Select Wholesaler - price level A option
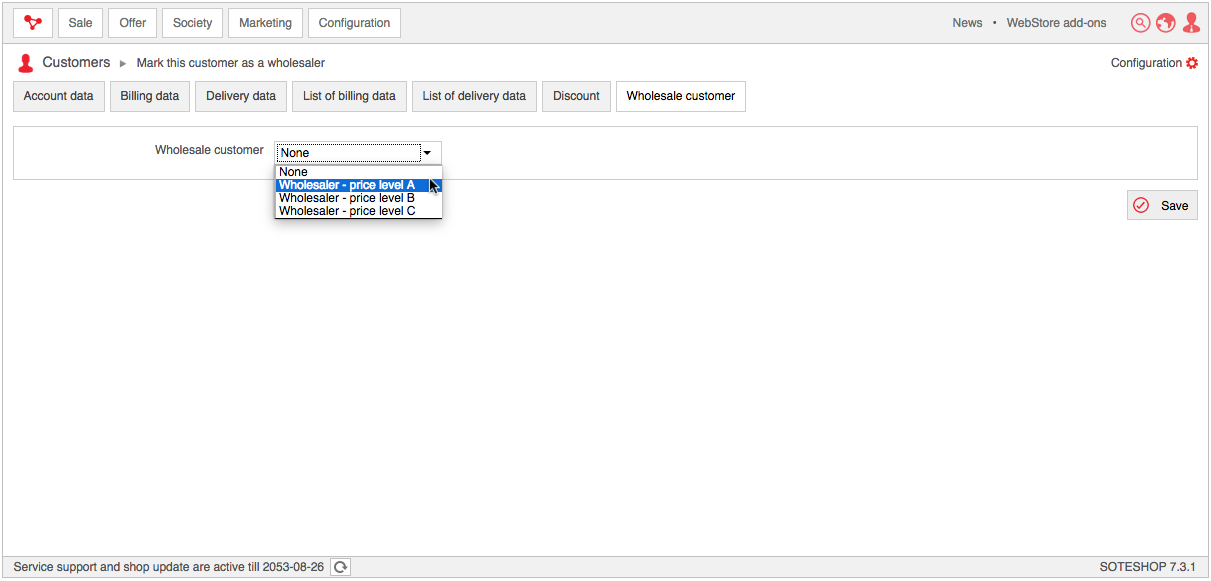 pyautogui.click(x=347, y=185)
